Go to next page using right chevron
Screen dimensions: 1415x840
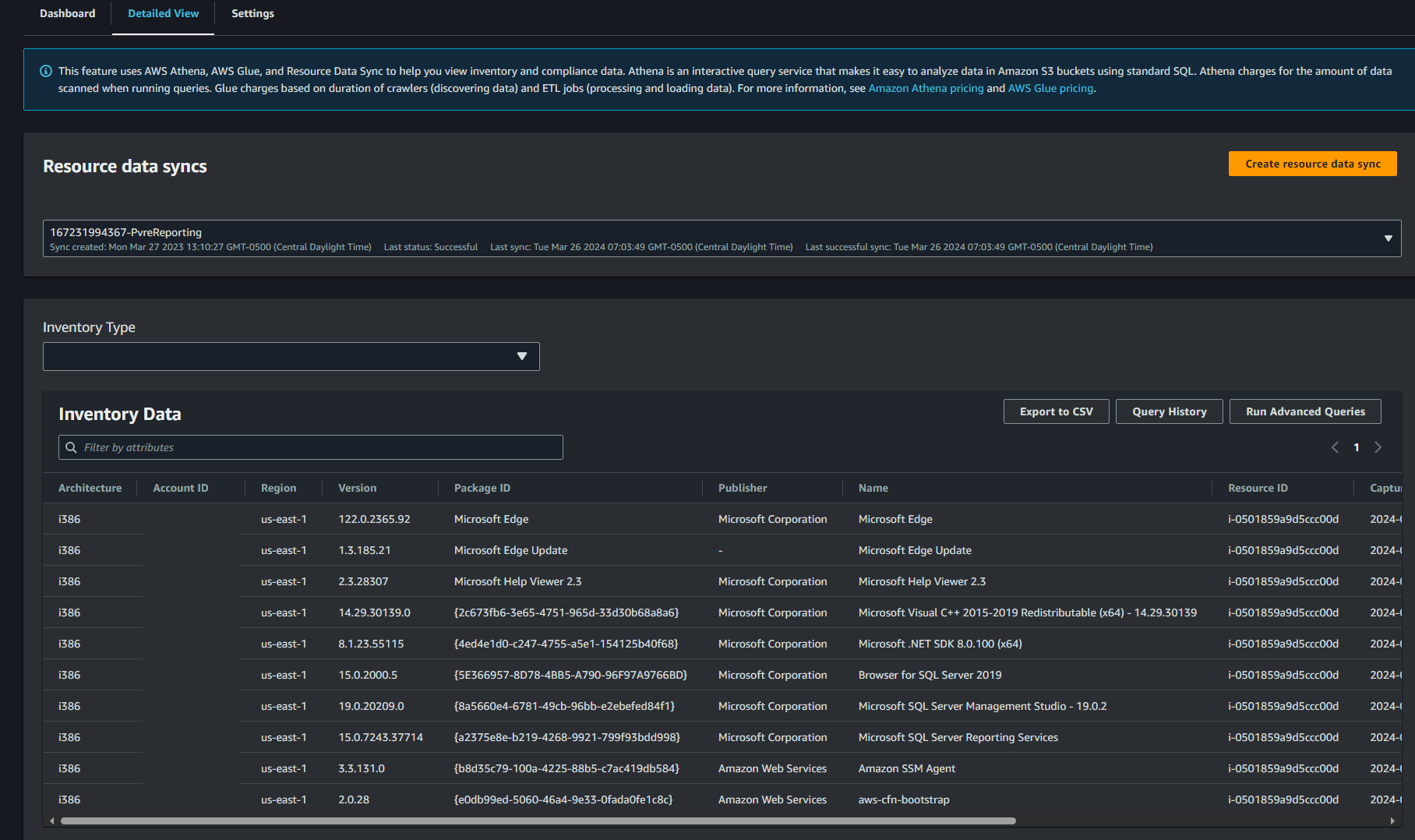coord(1378,447)
